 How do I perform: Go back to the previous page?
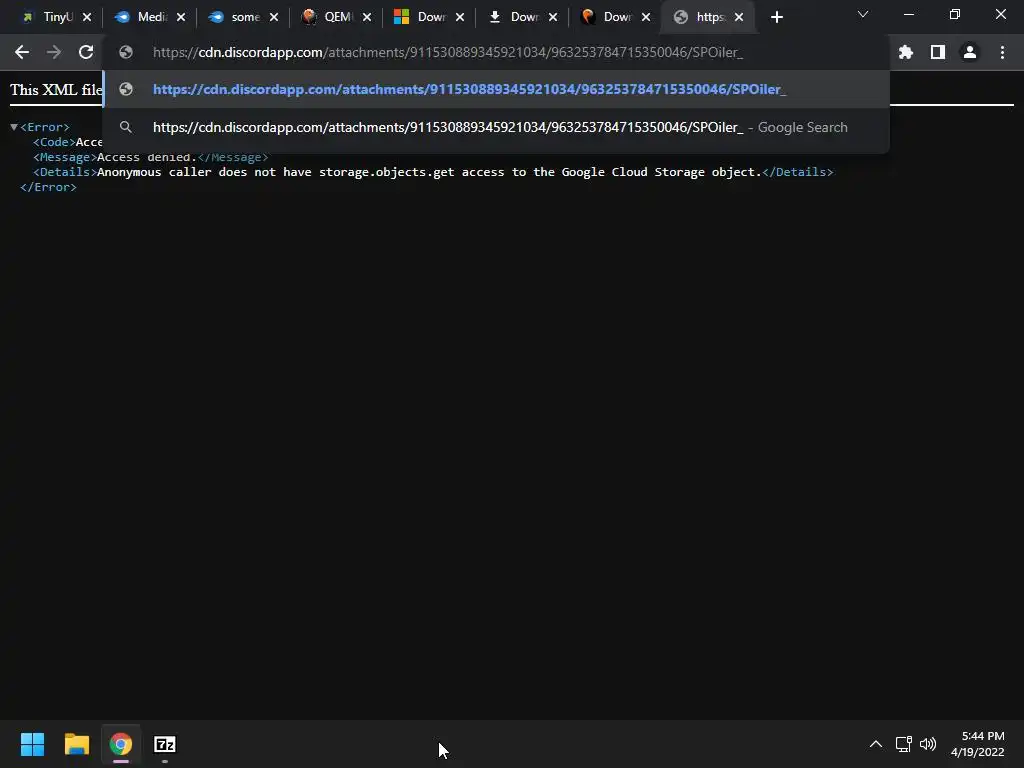[22, 52]
